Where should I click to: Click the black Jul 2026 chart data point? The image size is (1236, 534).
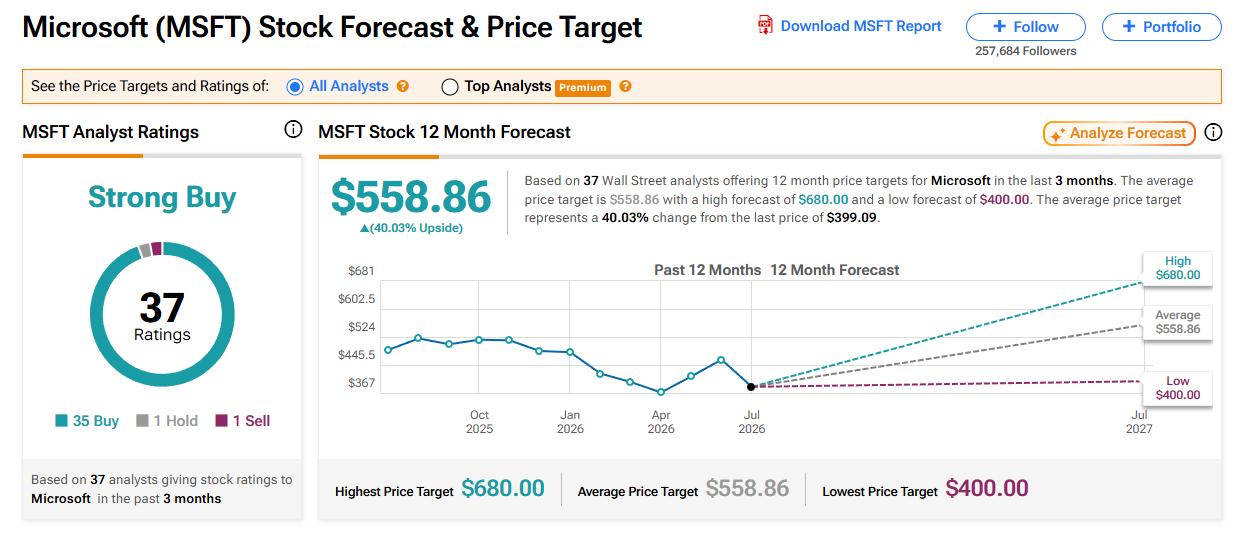(751, 386)
